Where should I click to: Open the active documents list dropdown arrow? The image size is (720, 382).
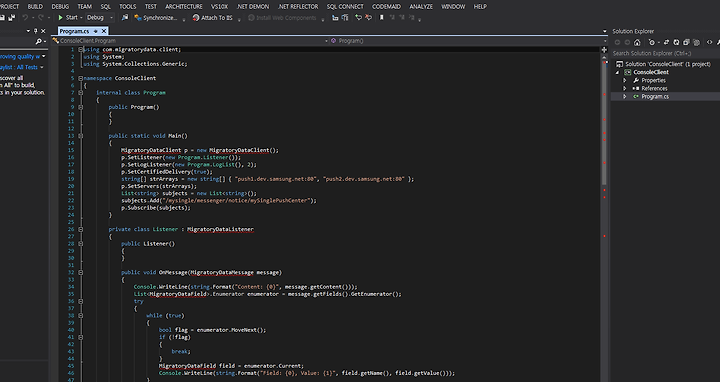[x=604, y=31]
